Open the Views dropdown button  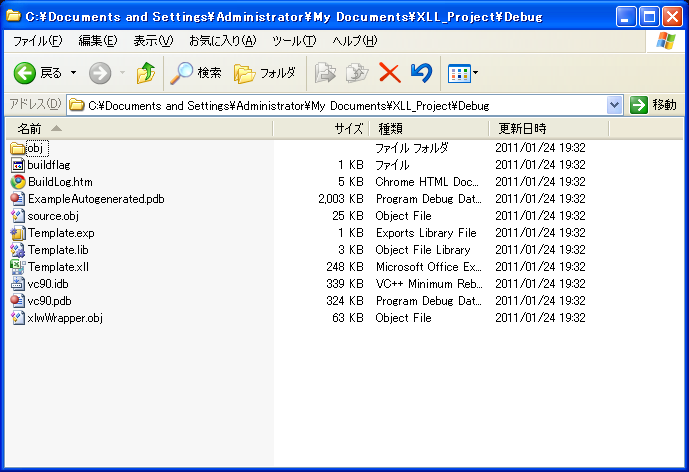[463, 73]
